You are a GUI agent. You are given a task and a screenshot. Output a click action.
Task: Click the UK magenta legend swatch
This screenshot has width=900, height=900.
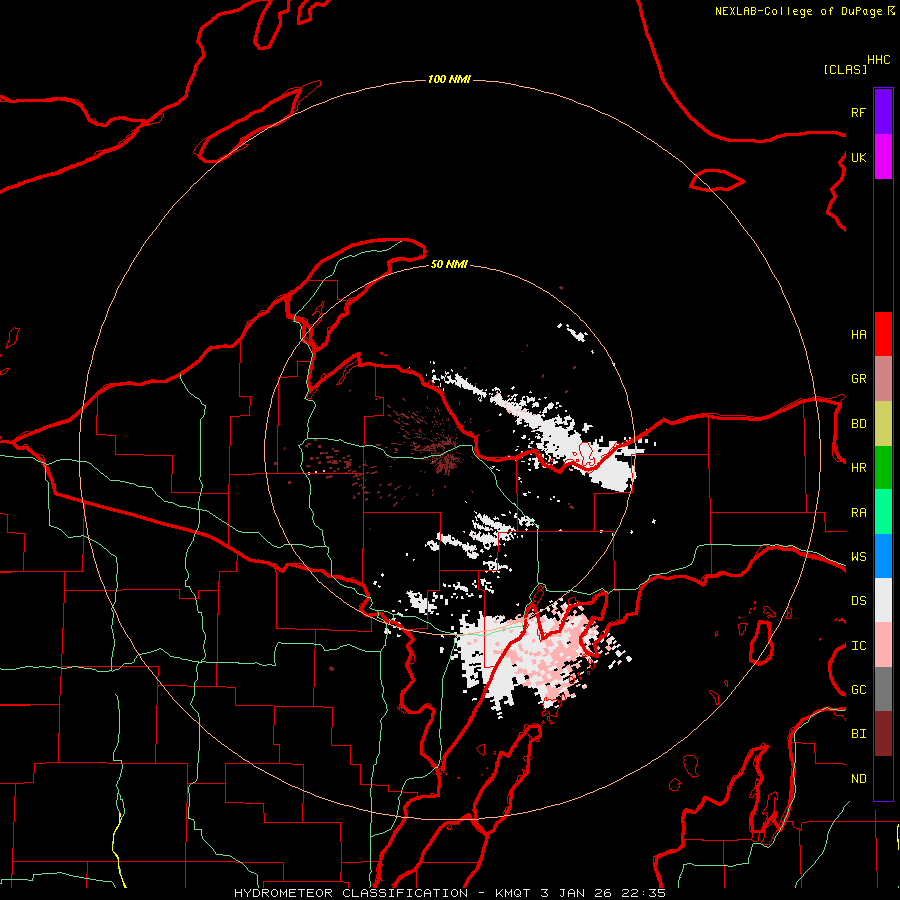[883, 157]
